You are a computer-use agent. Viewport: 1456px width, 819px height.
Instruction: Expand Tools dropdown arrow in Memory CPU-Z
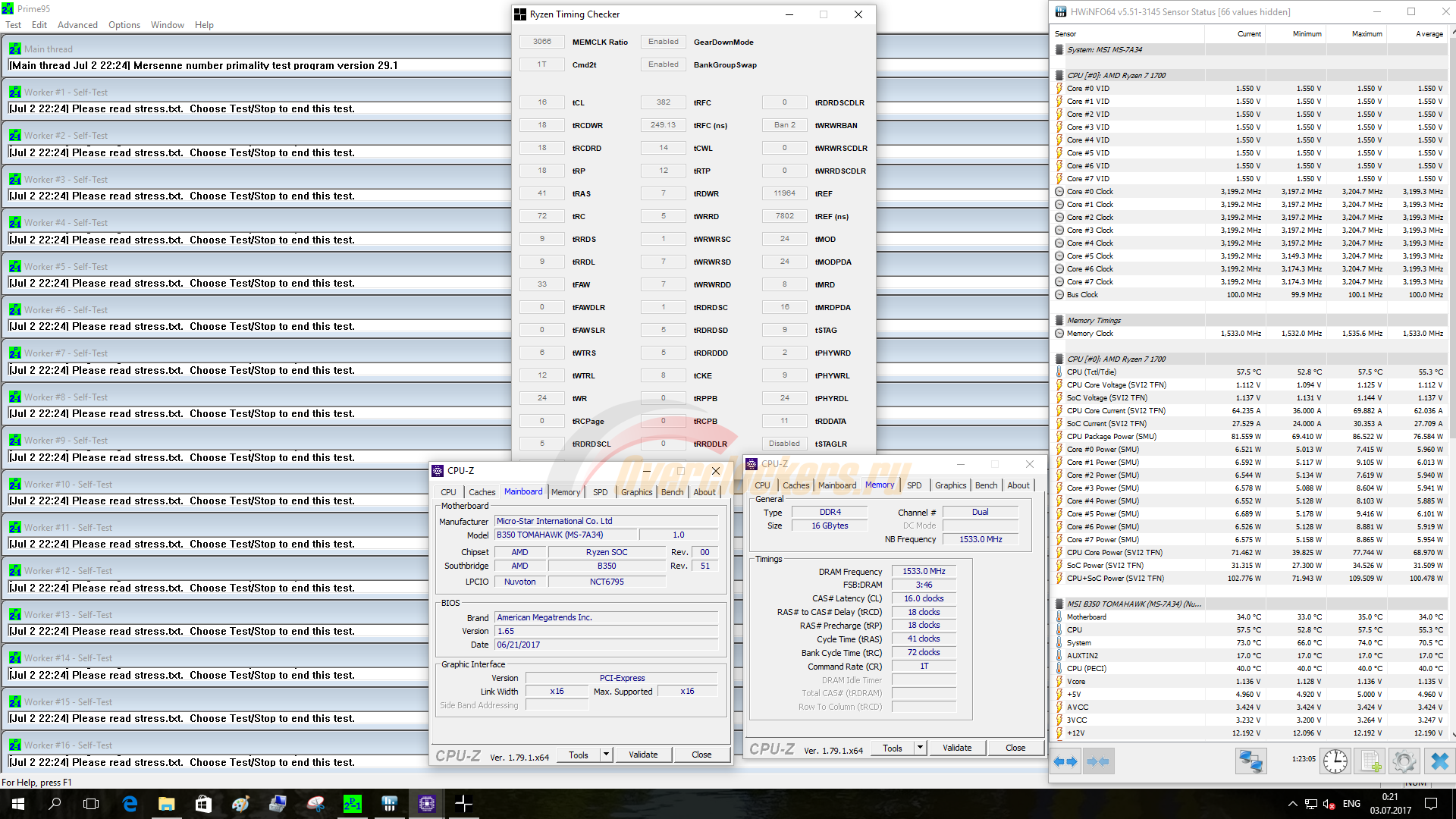coord(920,748)
